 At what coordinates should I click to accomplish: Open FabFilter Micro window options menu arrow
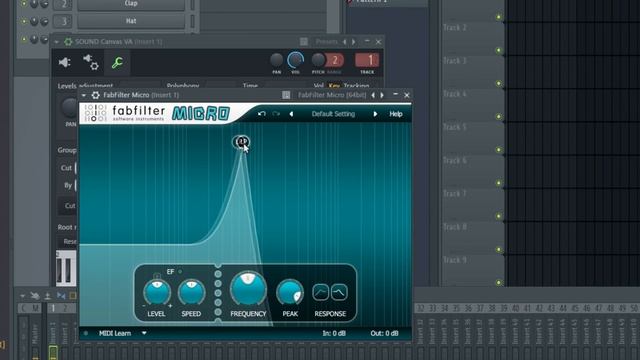84,95
